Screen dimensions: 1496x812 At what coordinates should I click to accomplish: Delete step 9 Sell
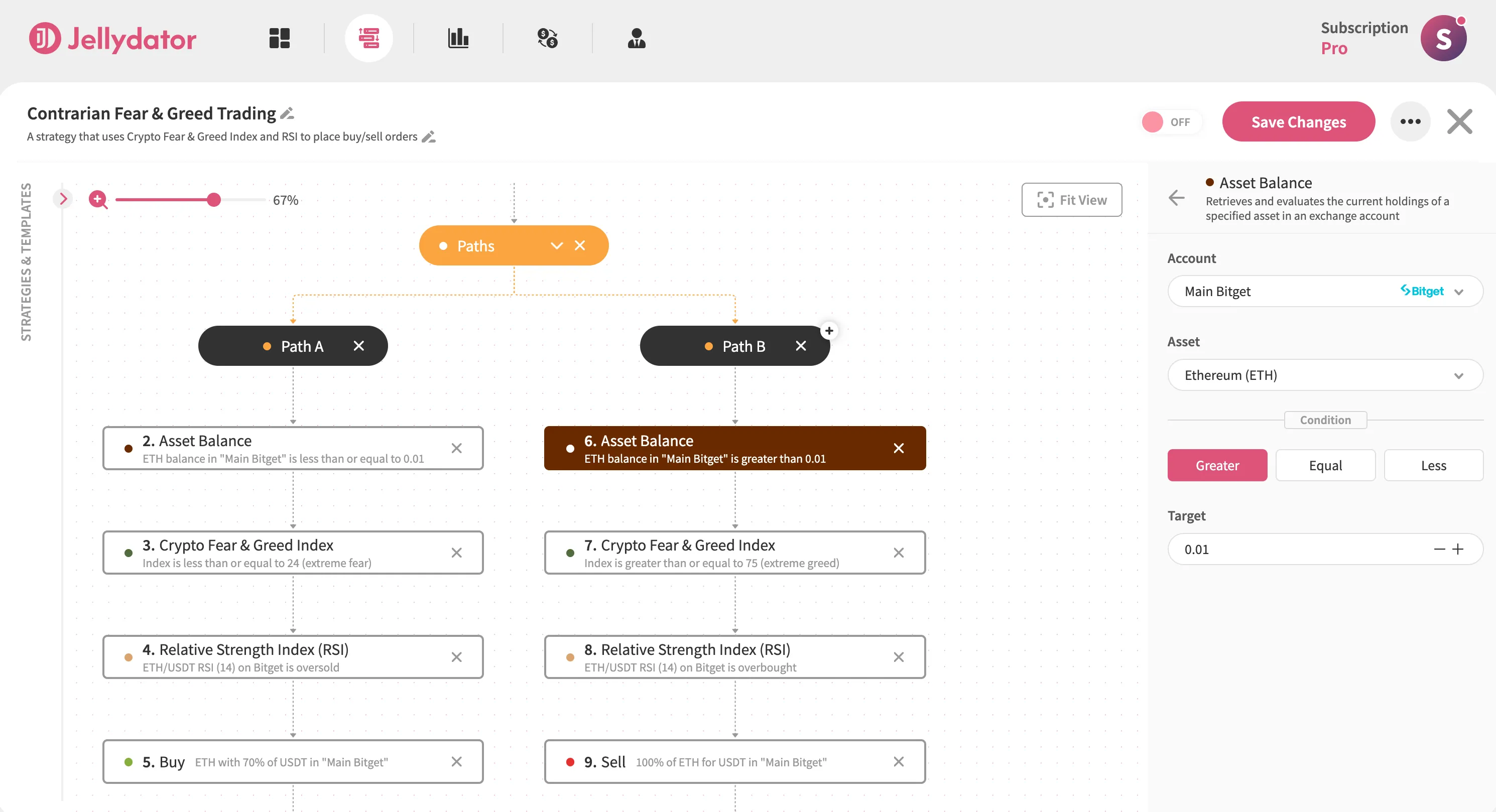[899, 761]
